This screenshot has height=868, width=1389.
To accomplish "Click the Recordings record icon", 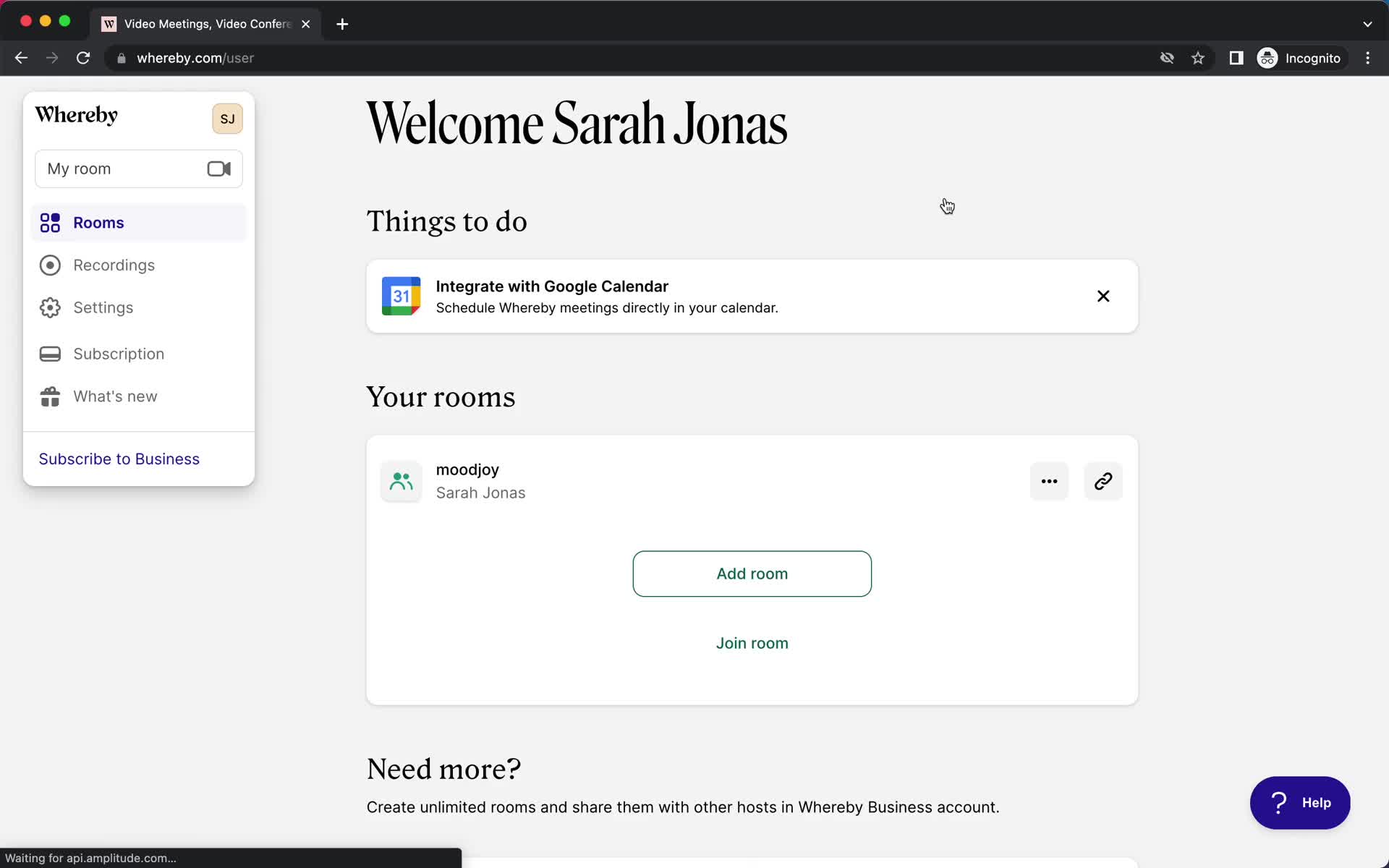I will click(x=50, y=265).
